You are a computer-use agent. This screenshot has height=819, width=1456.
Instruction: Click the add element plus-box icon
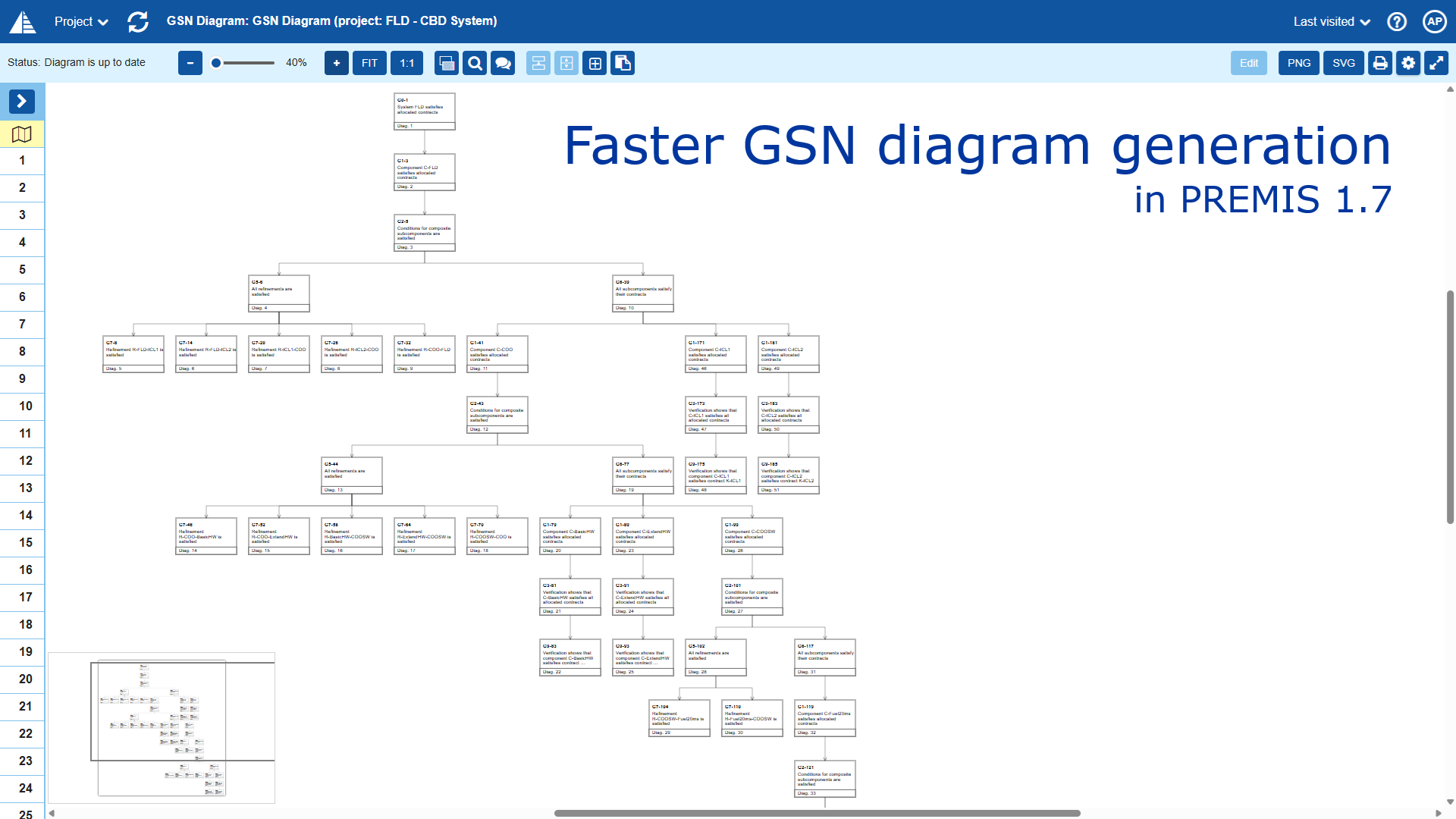click(x=595, y=63)
